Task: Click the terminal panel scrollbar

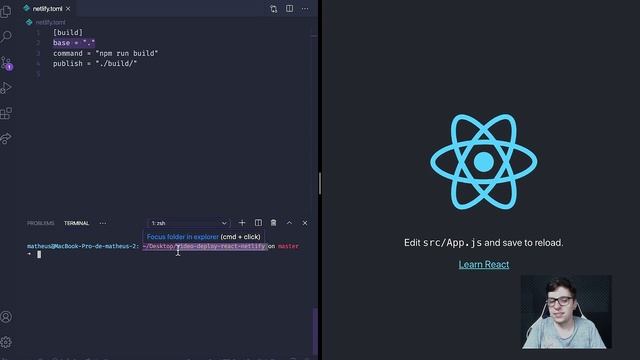Action: [315, 331]
